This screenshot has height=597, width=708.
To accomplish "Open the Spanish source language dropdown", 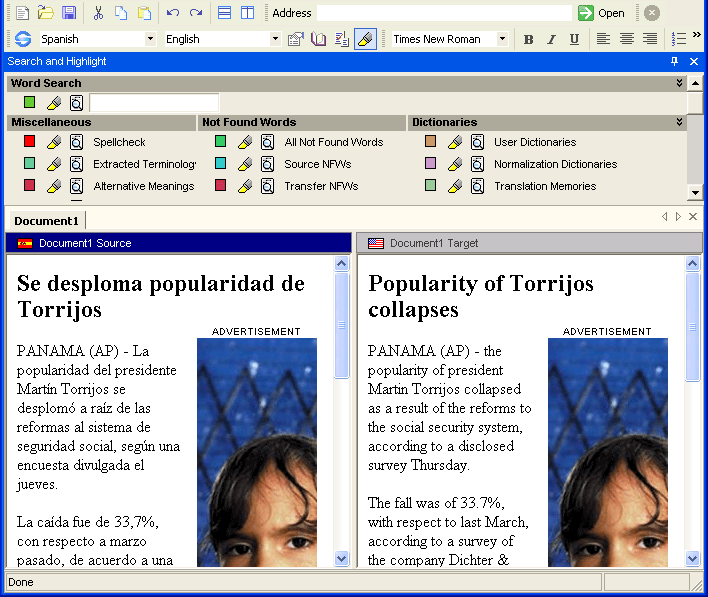I will 150,39.
